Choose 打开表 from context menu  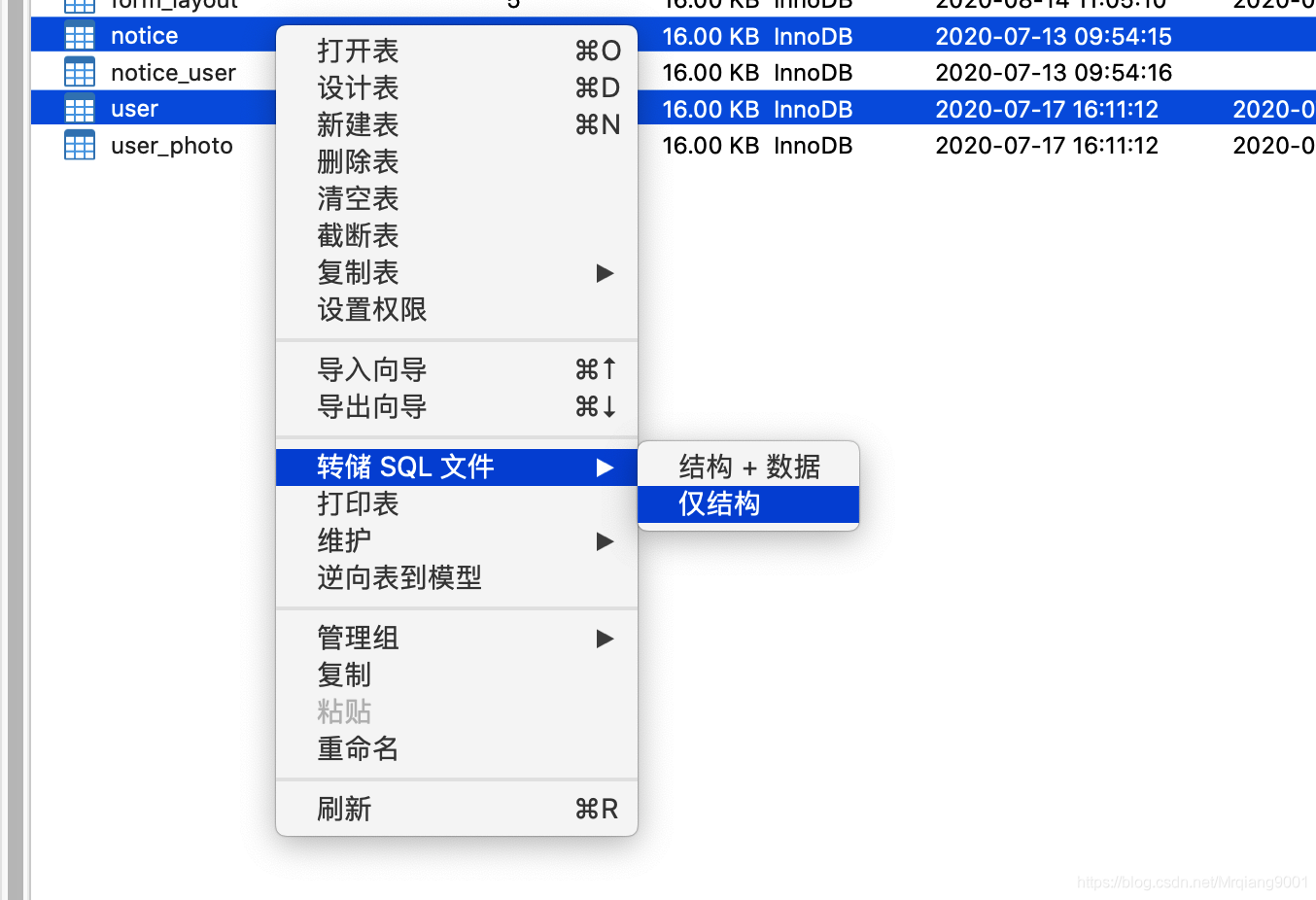click(x=457, y=51)
